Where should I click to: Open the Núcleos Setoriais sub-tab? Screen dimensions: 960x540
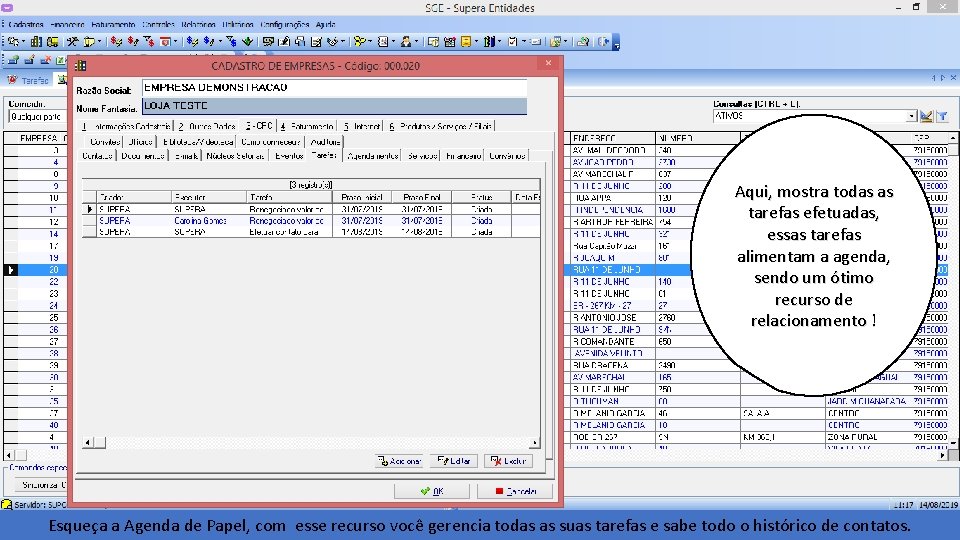click(x=235, y=156)
